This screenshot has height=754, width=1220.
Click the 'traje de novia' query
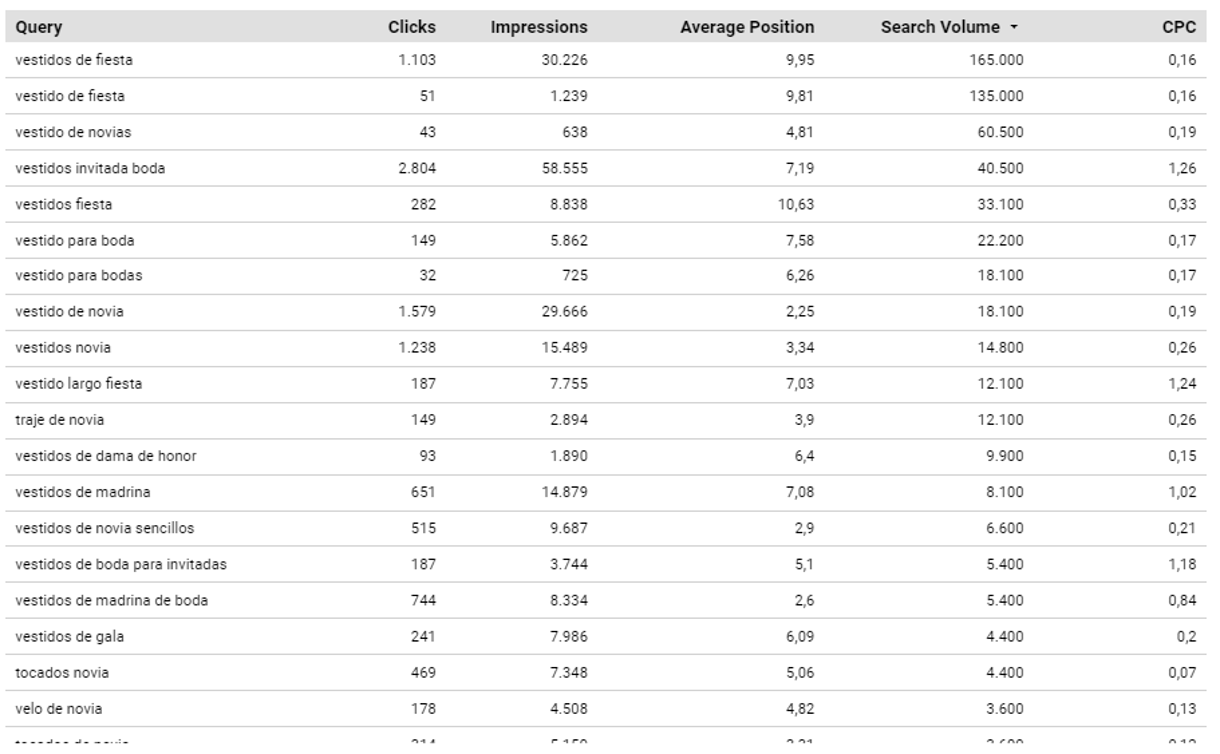pyautogui.click(x=59, y=420)
